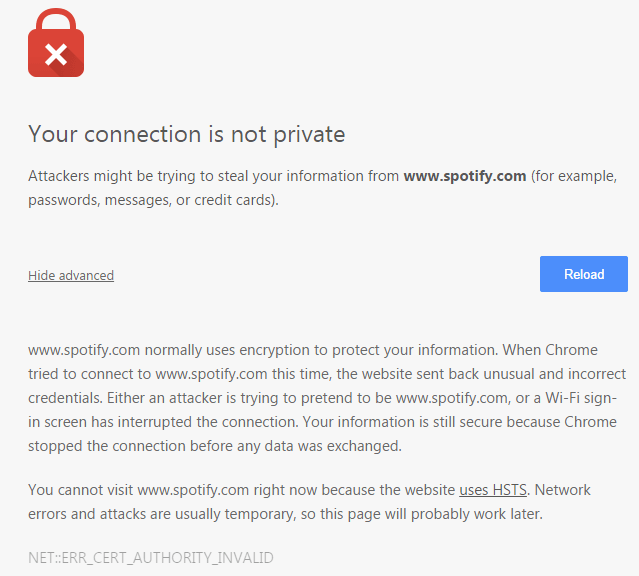Click the heading Your connection is not private
Image resolution: width=639 pixels, height=576 pixels.
(x=187, y=134)
